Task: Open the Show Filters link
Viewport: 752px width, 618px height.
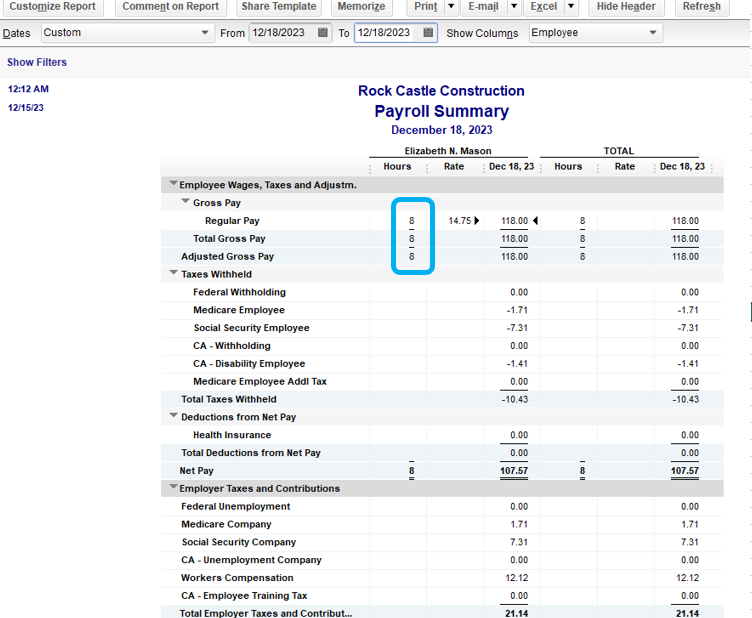Action: (37, 62)
